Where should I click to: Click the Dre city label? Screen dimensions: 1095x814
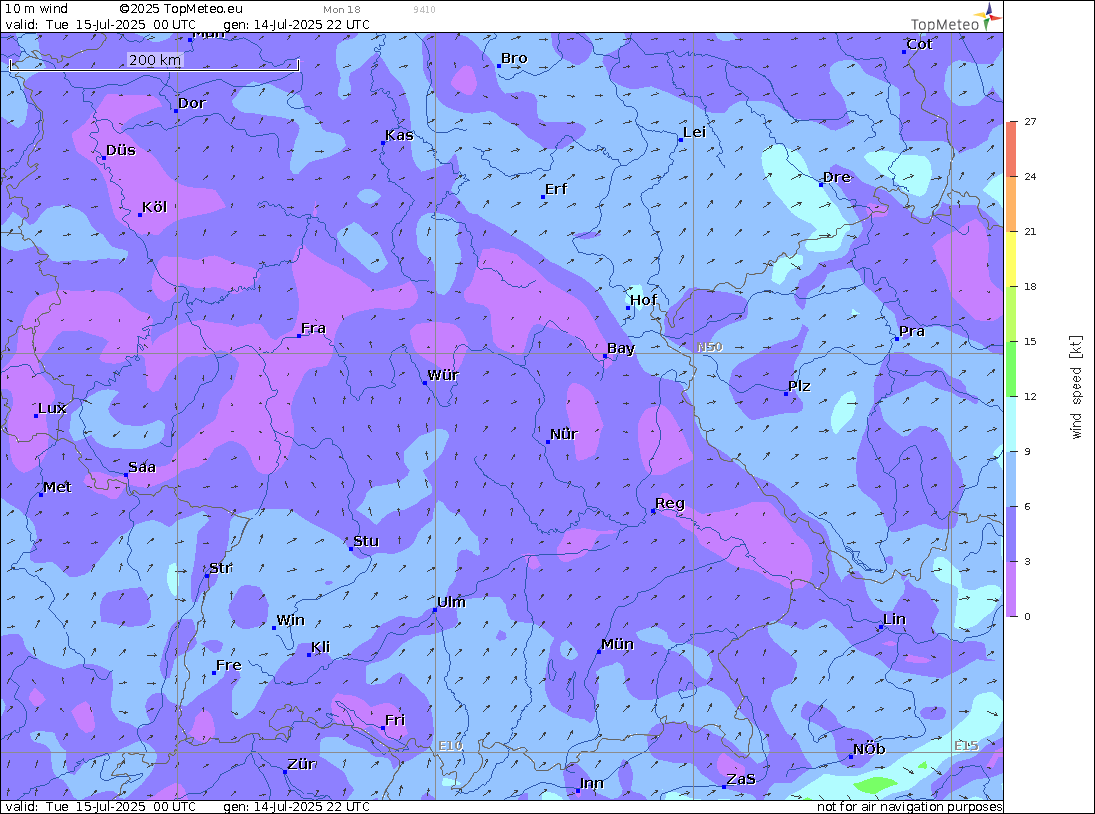837,177
